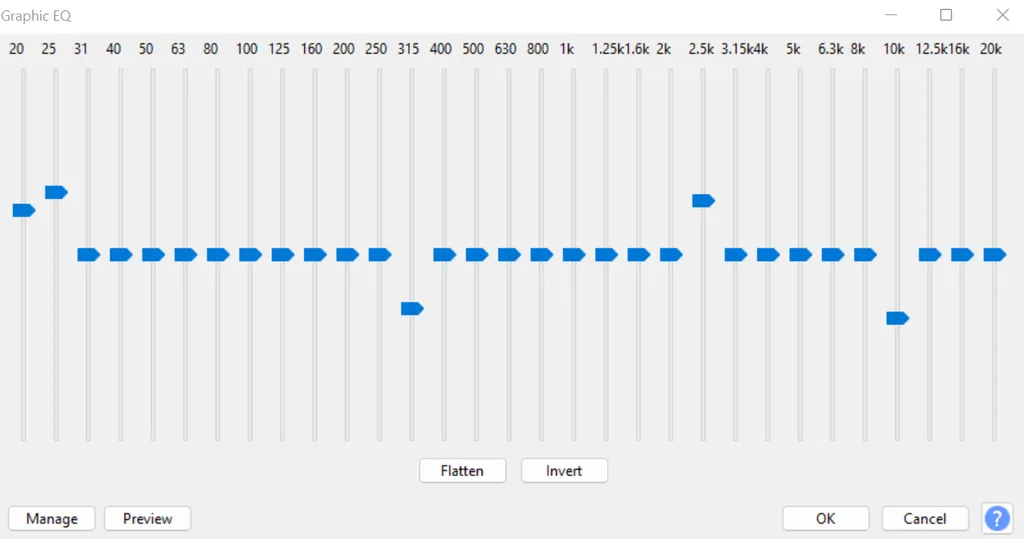1024x539 pixels.
Task: Click the Preview button
Action: [147, 518]
